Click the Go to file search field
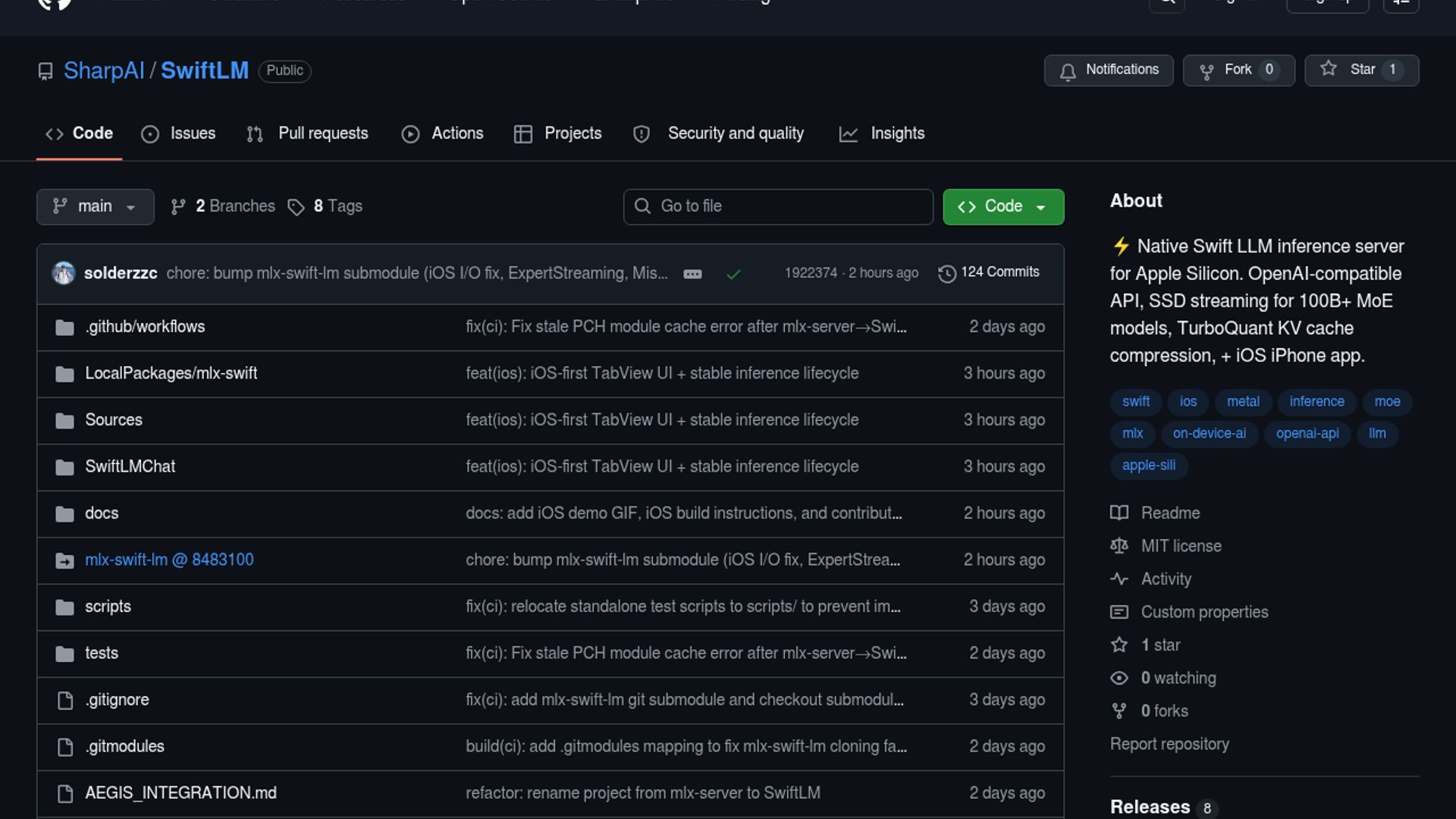 778,206
